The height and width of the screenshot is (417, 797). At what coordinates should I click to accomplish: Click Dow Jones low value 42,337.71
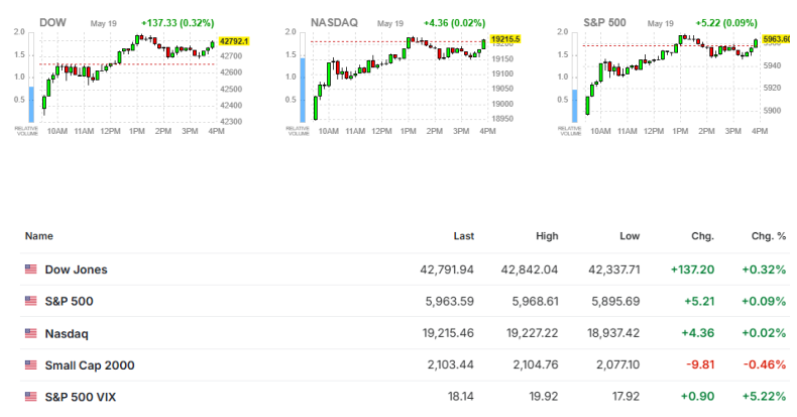(x=614, y=270)
